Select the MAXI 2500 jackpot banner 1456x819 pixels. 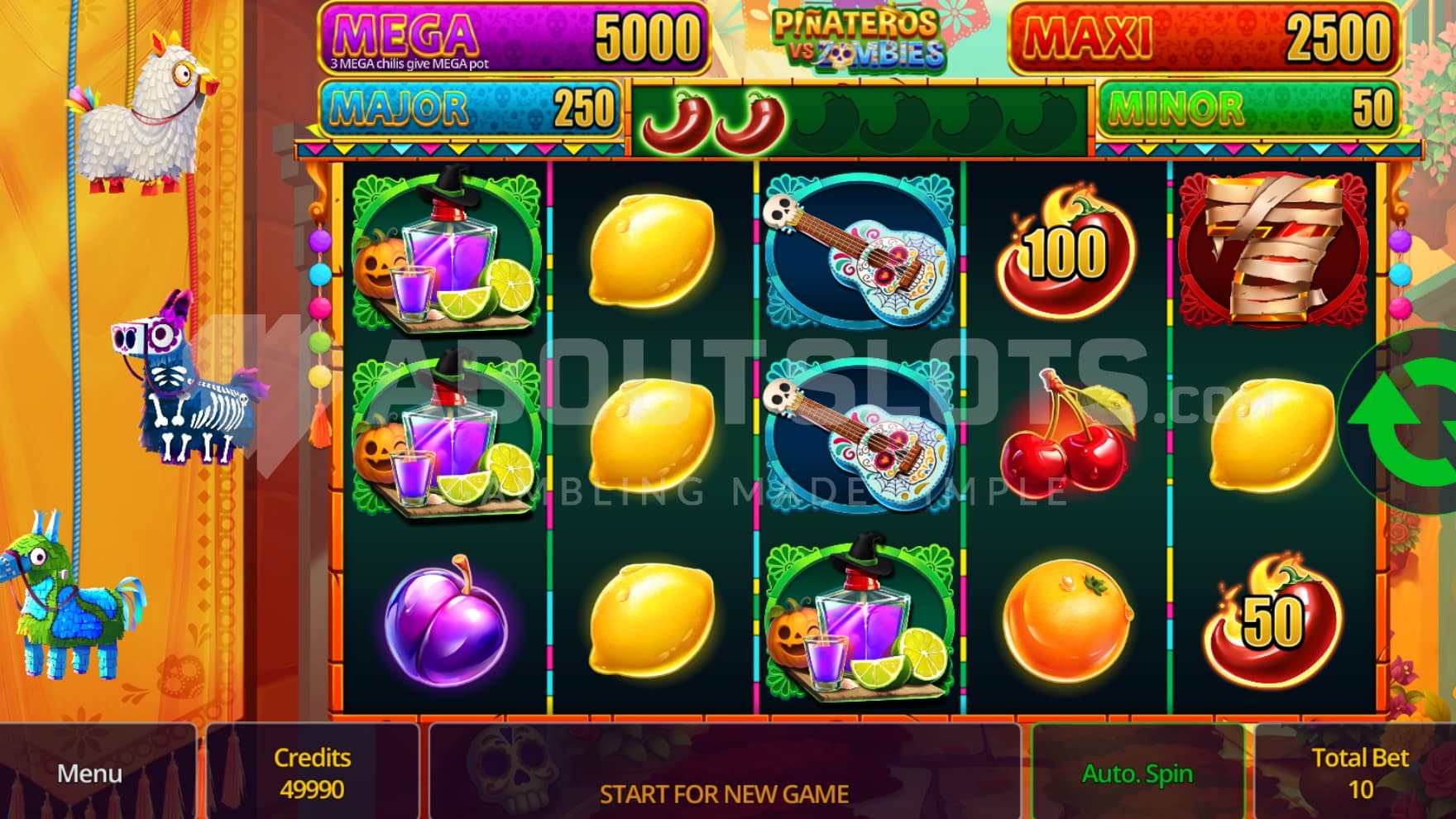click(x=1204, y=38)
